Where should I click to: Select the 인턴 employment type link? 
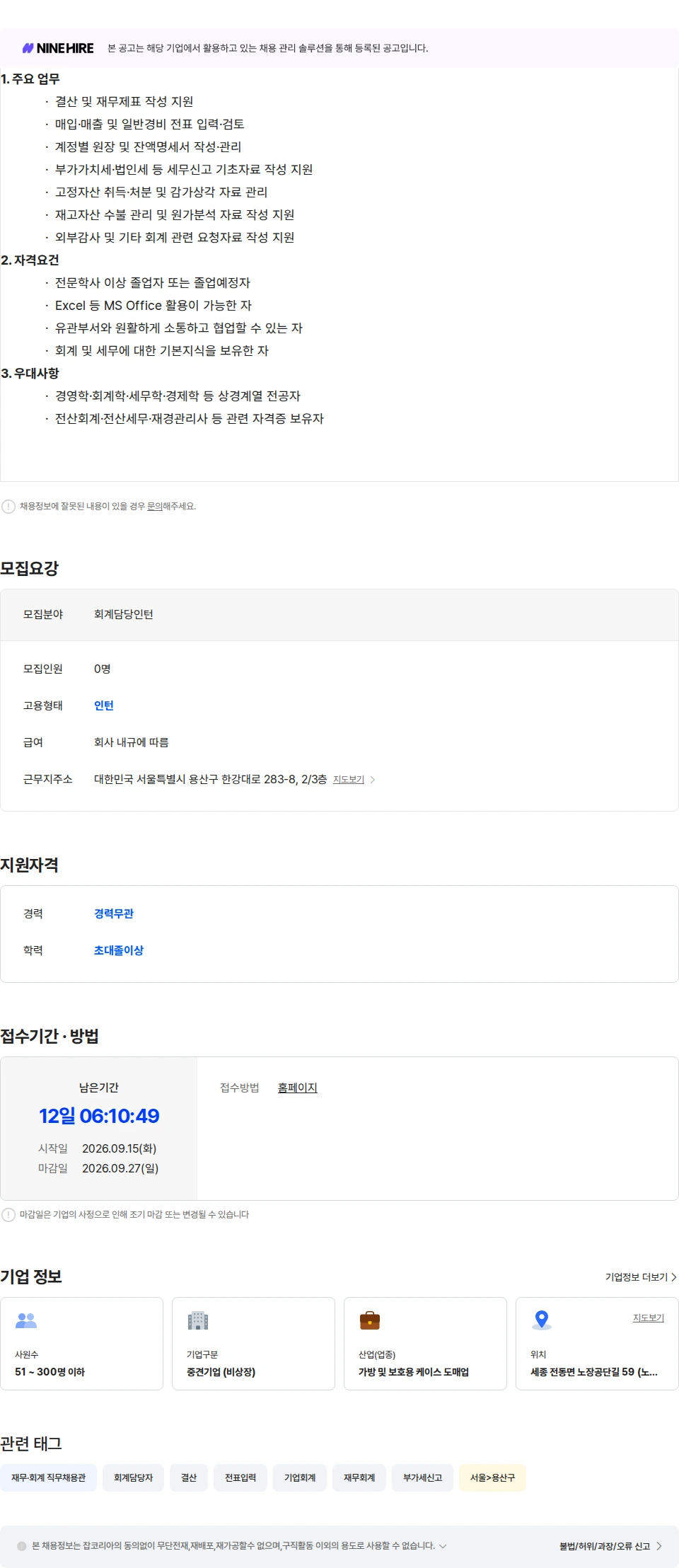(104, 705)
